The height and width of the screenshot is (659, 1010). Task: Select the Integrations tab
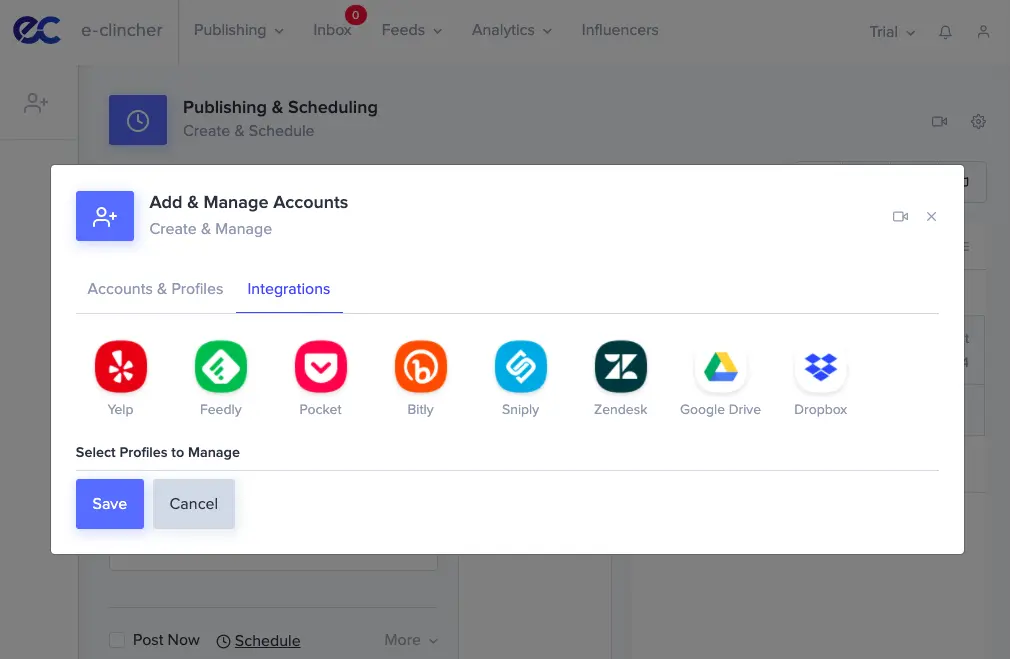(x=288, y=289)
